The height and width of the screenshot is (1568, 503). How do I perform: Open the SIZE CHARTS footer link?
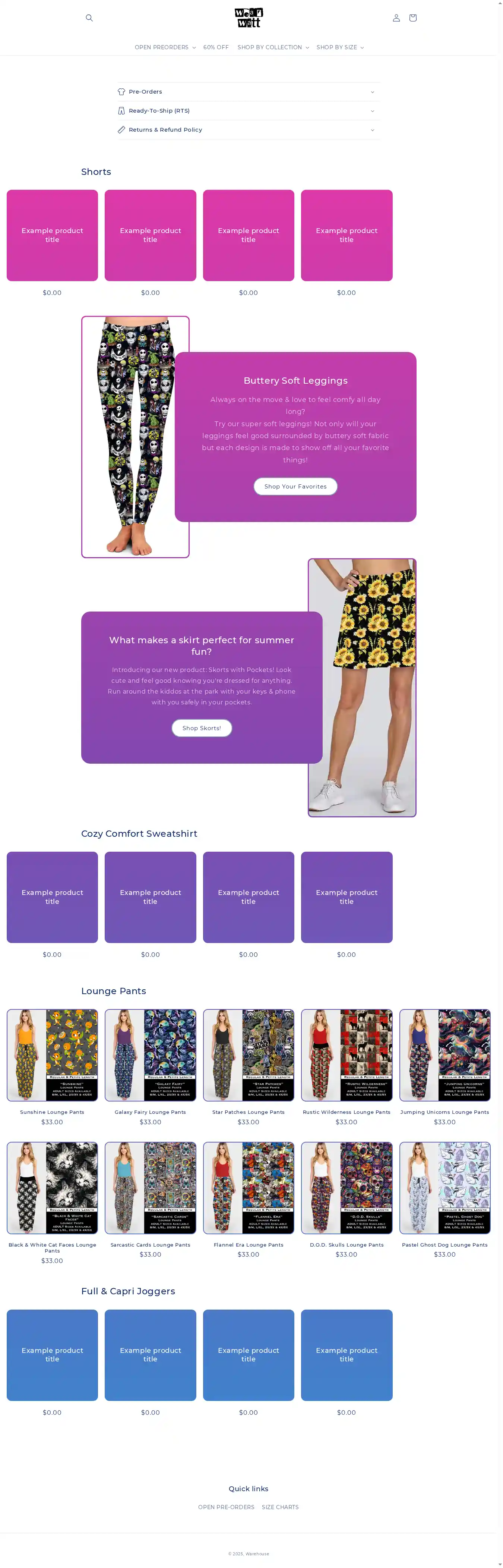281,1507
